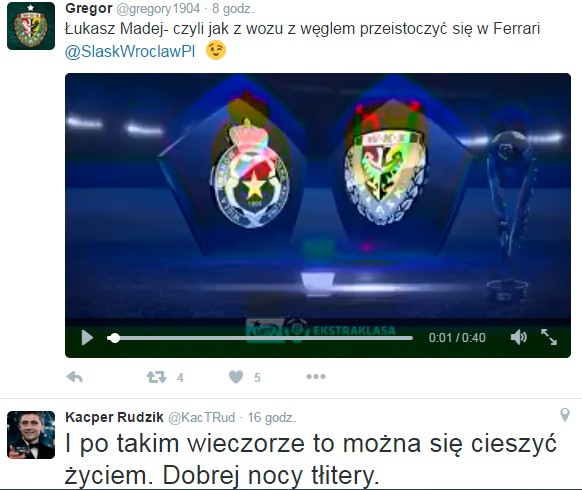Click the video progress bar slider
The image size is (582, 490).
260,338
